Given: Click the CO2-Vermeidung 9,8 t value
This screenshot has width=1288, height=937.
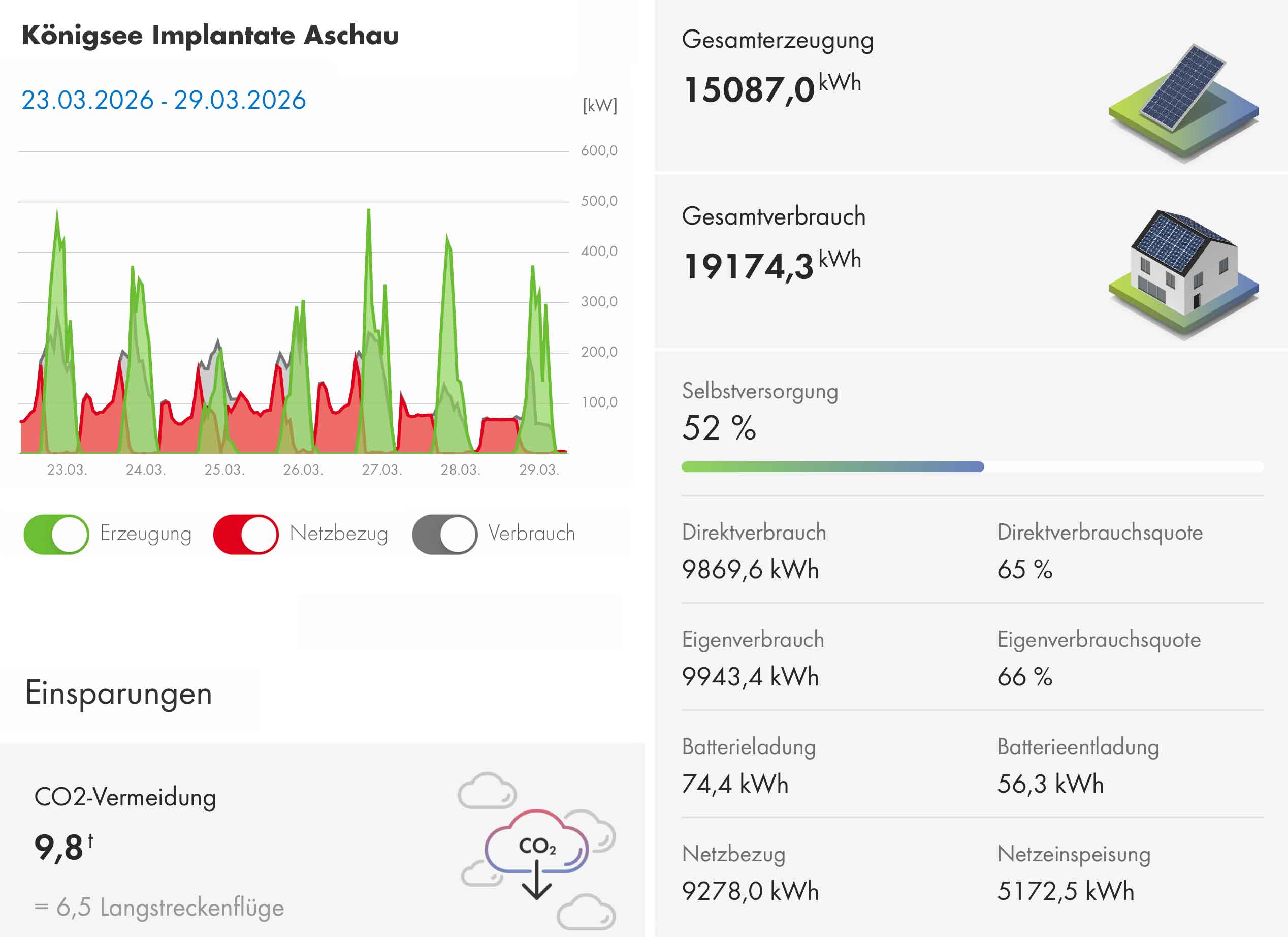Looking at the screenshot, I should (x=63, y=847).
